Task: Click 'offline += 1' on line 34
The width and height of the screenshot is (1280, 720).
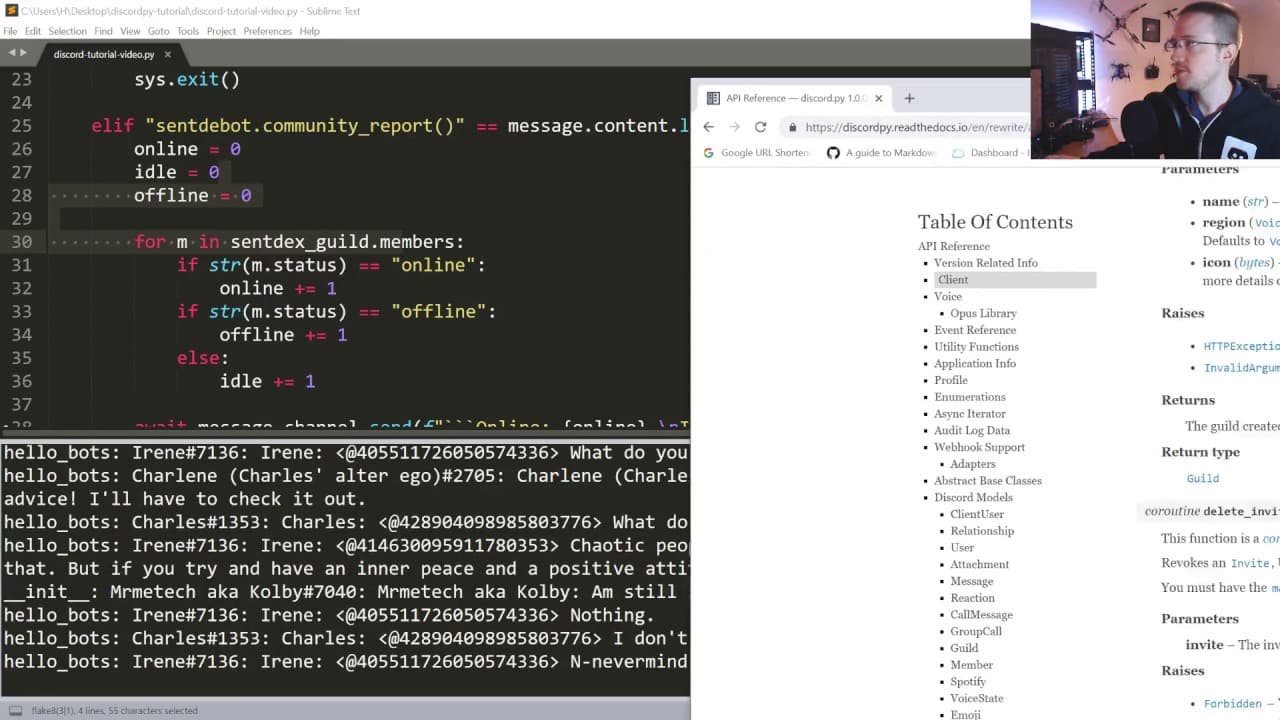Action: 283,335
